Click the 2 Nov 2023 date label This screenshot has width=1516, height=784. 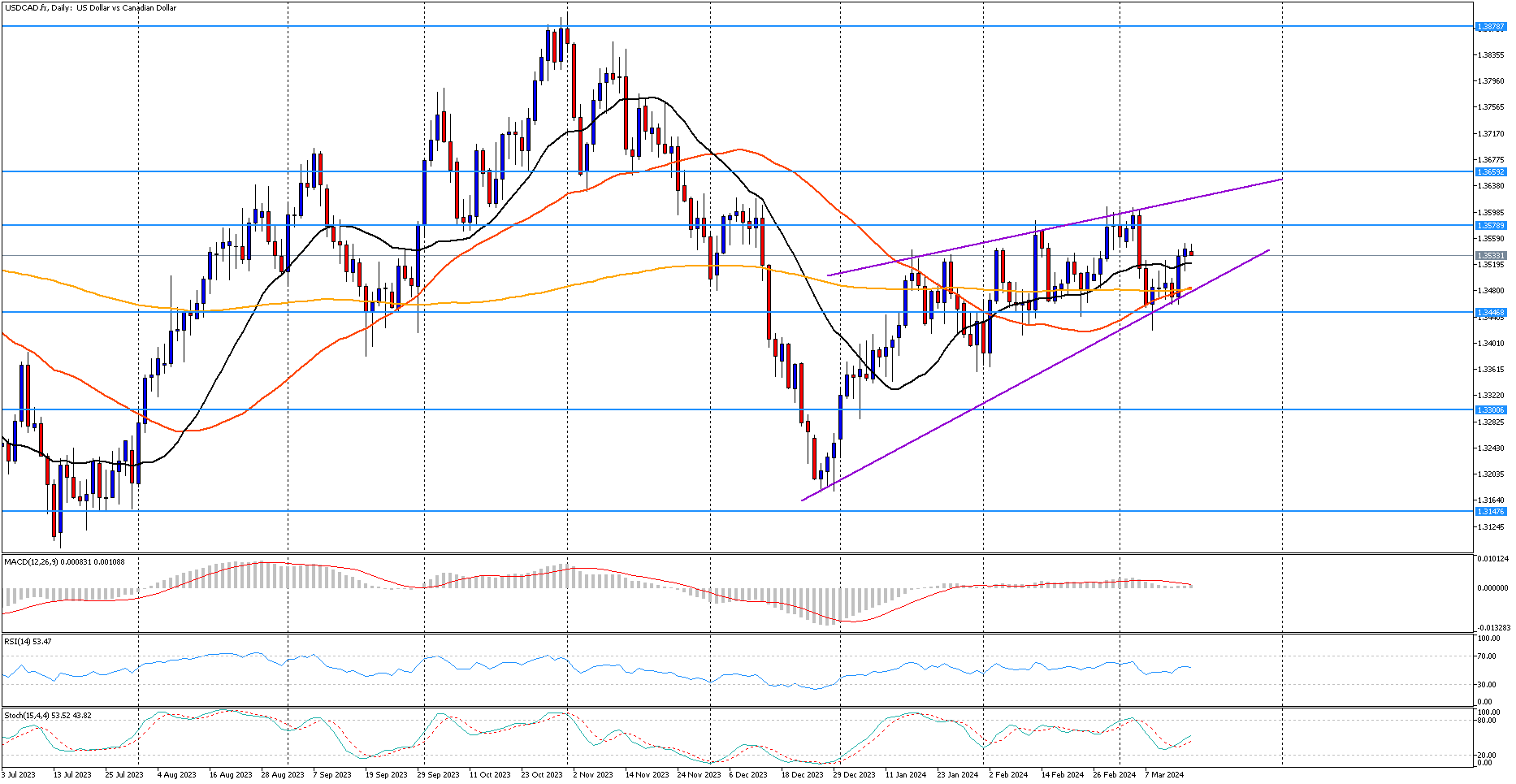pos(593,775)
